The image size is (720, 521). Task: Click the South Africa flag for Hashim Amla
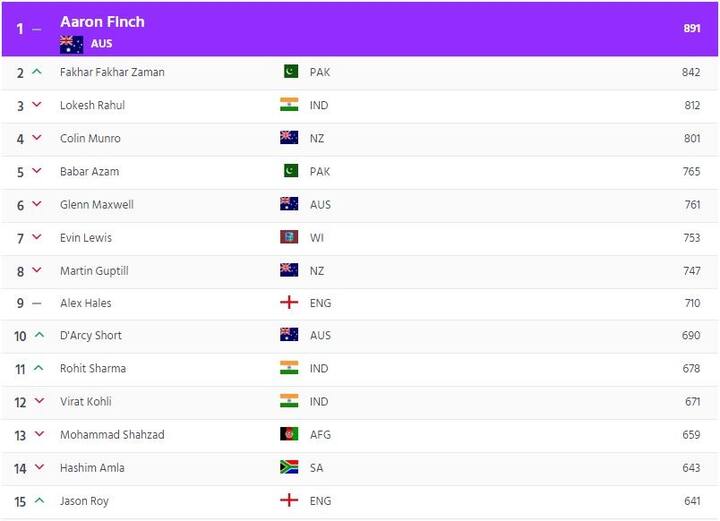290,467
